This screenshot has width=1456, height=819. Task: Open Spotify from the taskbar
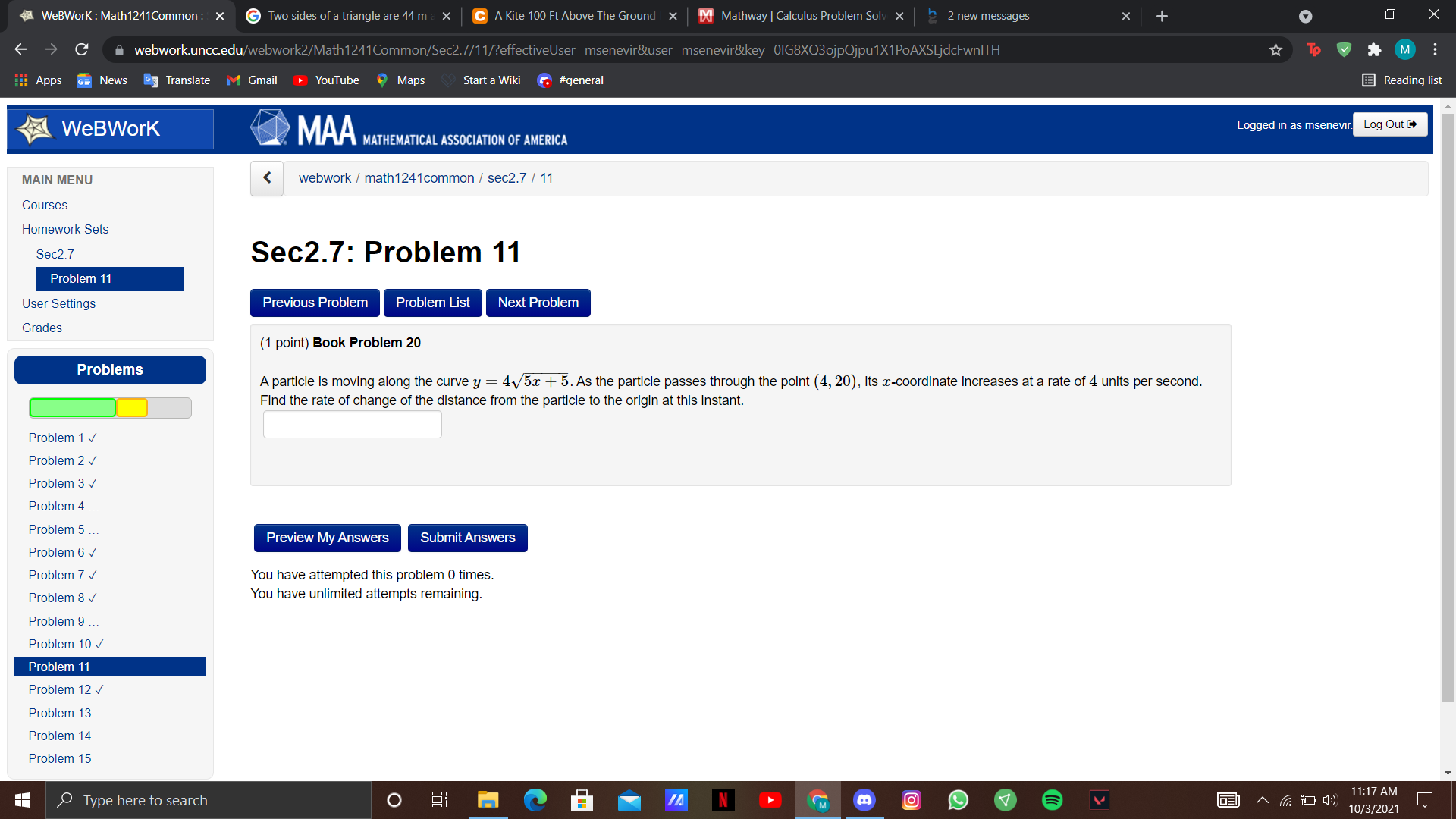pos(1052,800)
